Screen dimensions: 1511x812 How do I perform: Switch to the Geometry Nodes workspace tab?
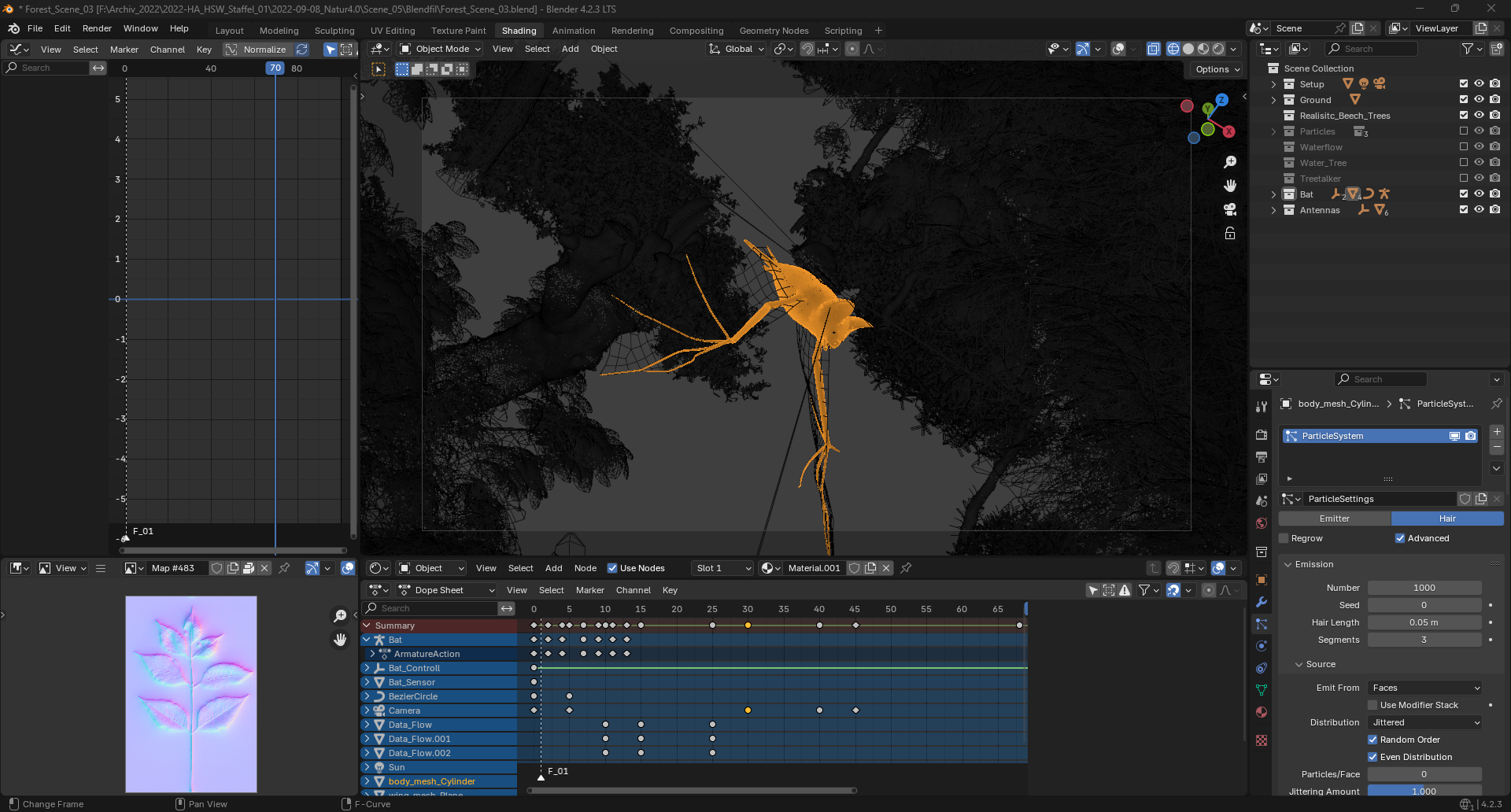point(774,31)
